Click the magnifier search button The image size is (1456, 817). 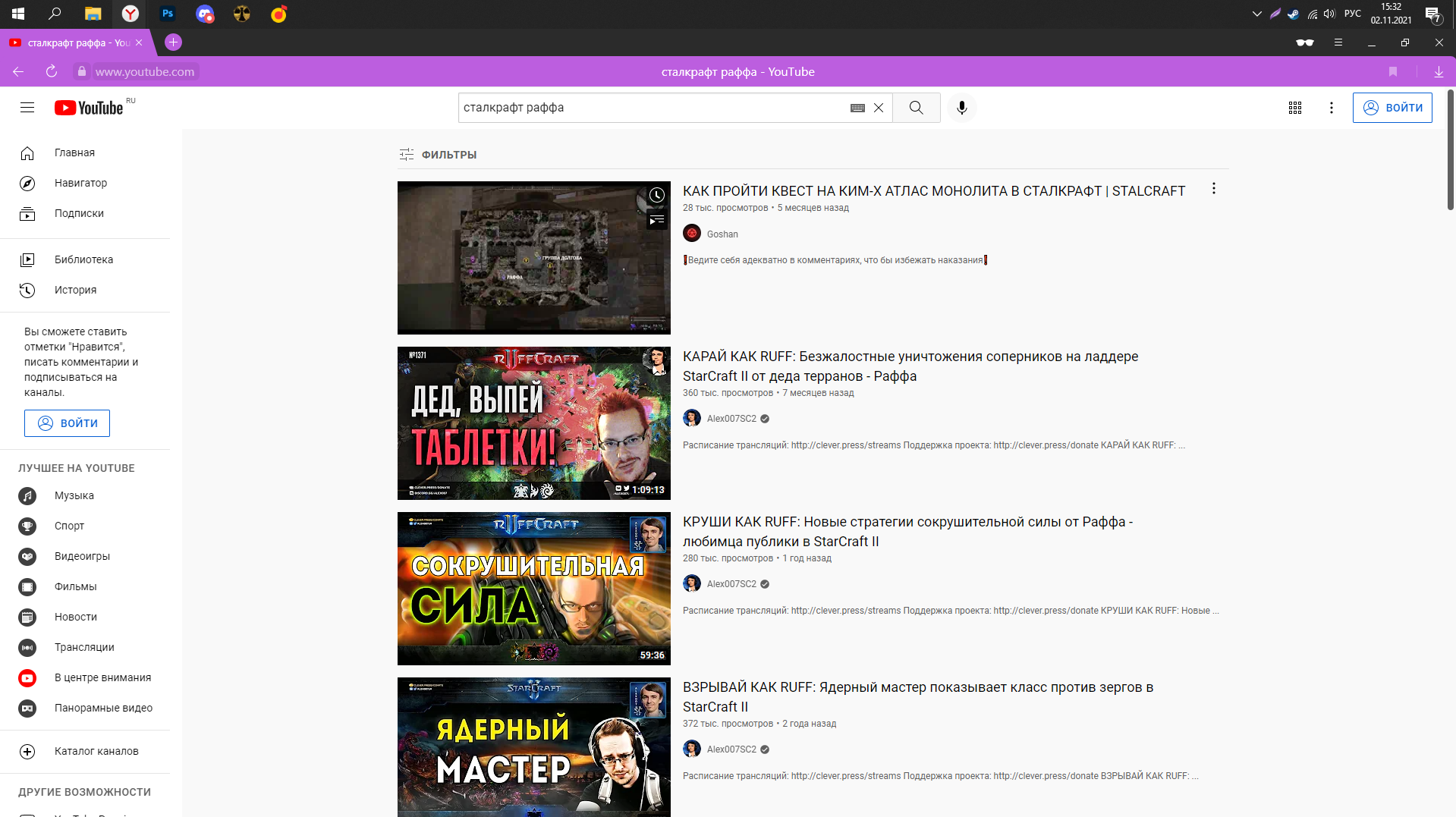(917, 108)
